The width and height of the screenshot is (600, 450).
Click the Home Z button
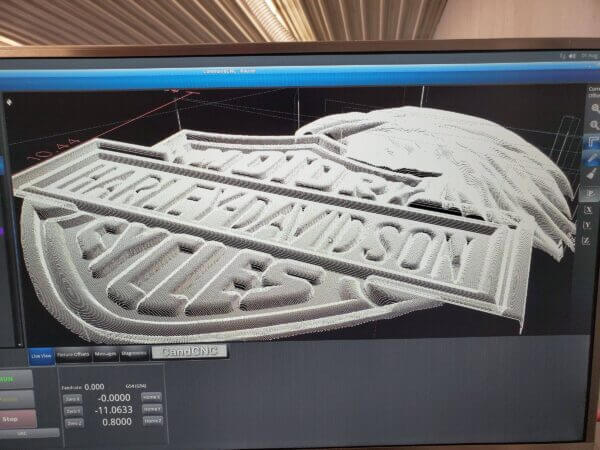click(x=153, y=421)
